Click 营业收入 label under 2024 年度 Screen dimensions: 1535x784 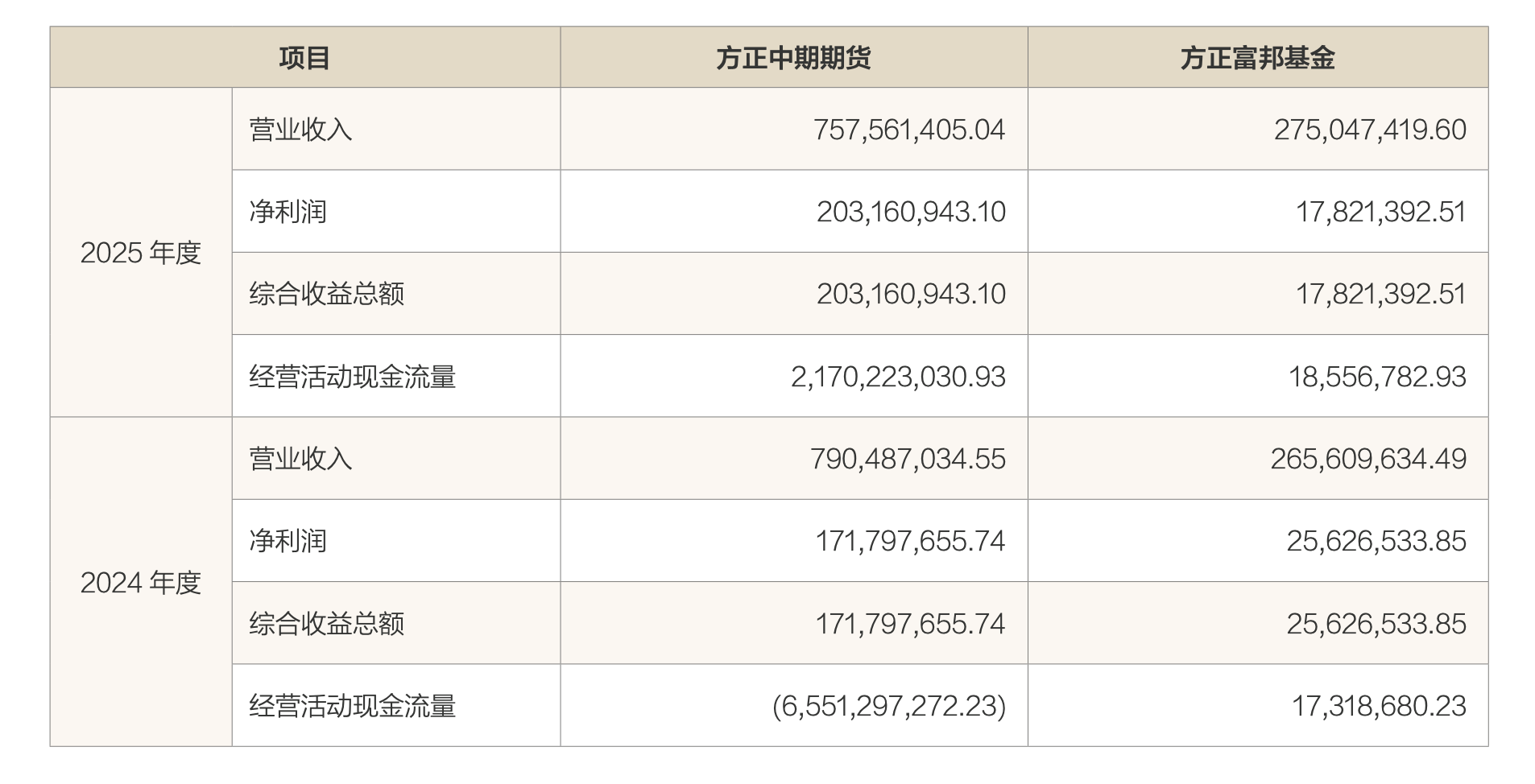coord(300,459)
